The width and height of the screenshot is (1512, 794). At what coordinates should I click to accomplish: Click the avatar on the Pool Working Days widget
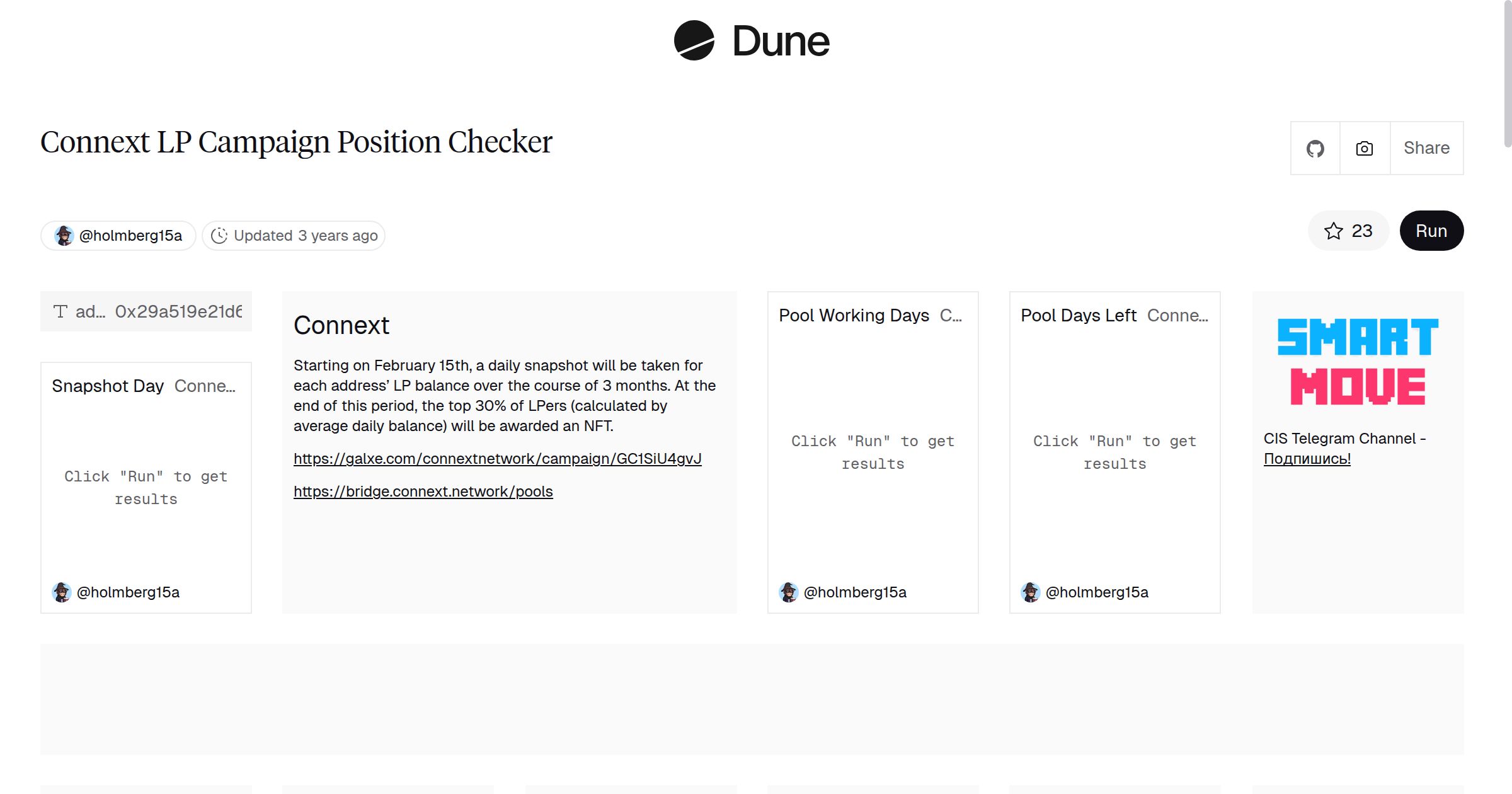[789, 592]
